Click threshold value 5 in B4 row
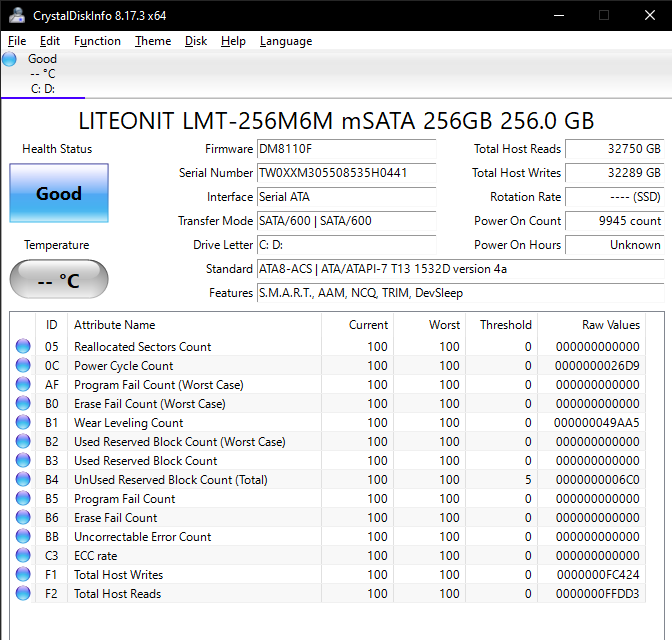 click(528, 480)
